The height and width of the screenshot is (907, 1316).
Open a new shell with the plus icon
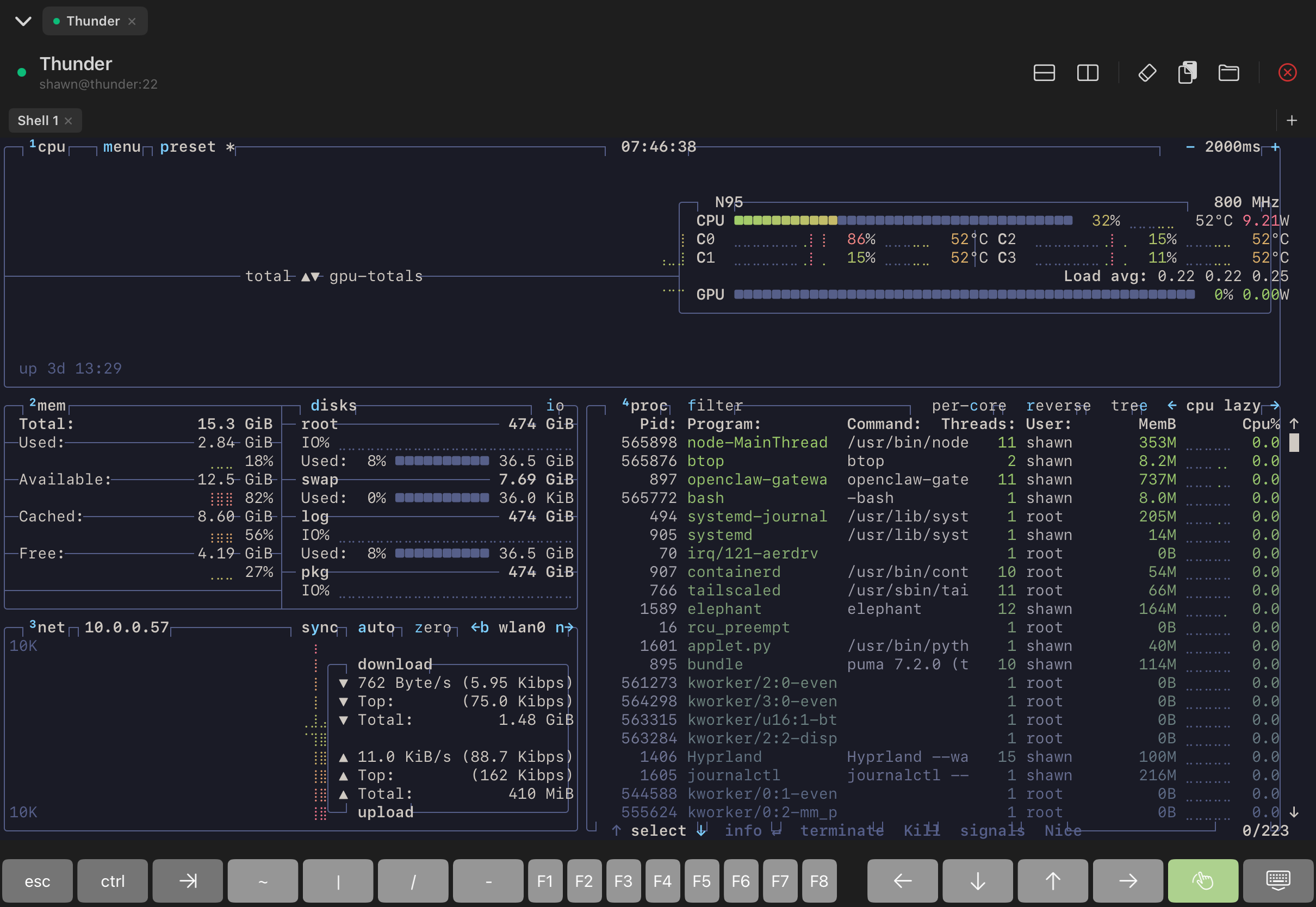point(1292,120)
